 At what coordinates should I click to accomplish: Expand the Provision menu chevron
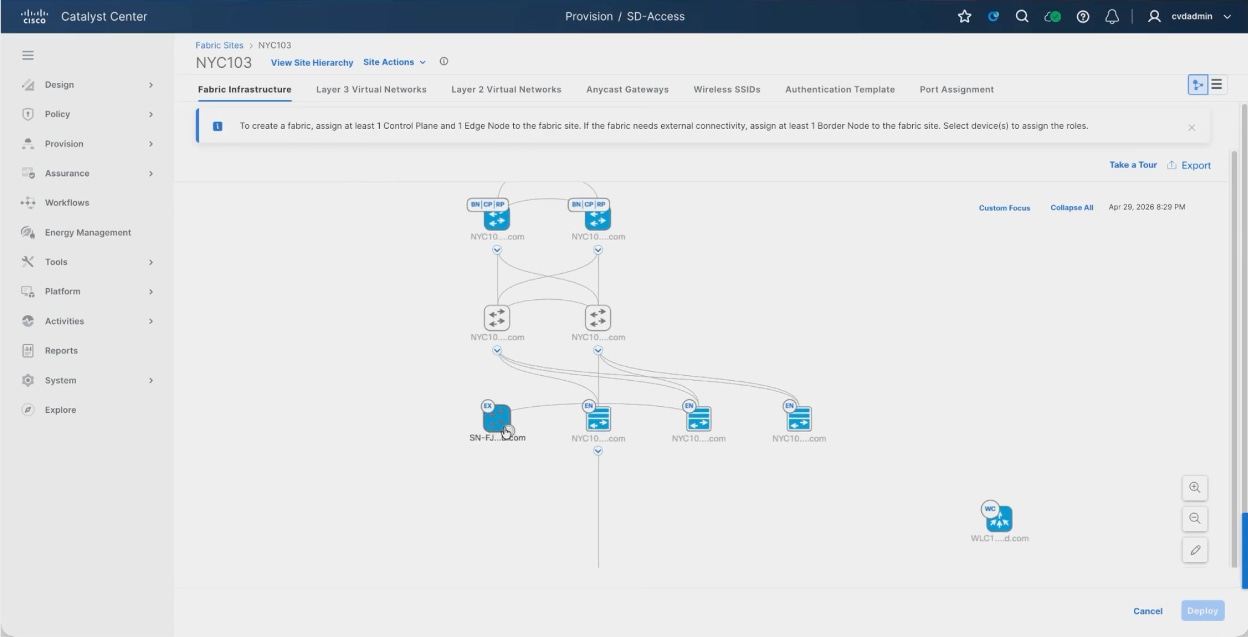(151, 144)
